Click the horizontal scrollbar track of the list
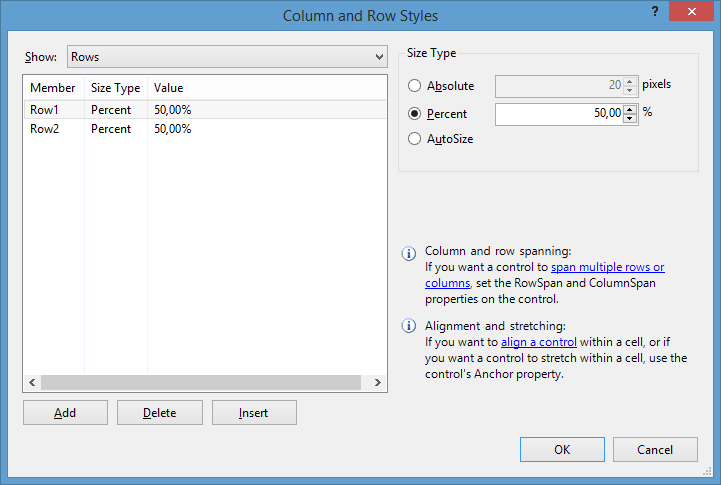721x485 pixels. click(x=201, y=382)
